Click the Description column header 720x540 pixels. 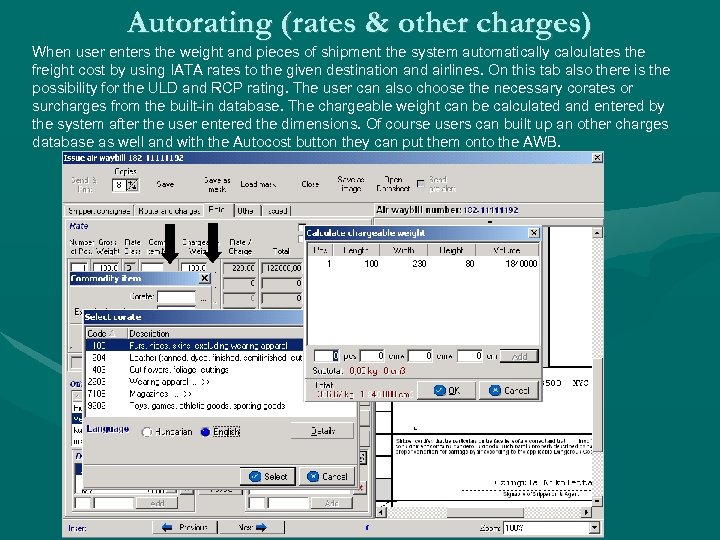click(215, 333)
